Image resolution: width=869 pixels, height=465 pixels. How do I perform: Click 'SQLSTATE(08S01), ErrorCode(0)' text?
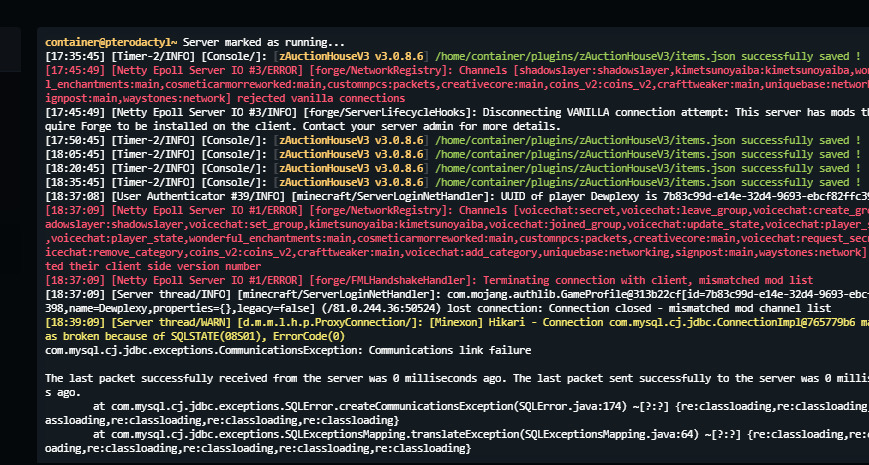258,336
